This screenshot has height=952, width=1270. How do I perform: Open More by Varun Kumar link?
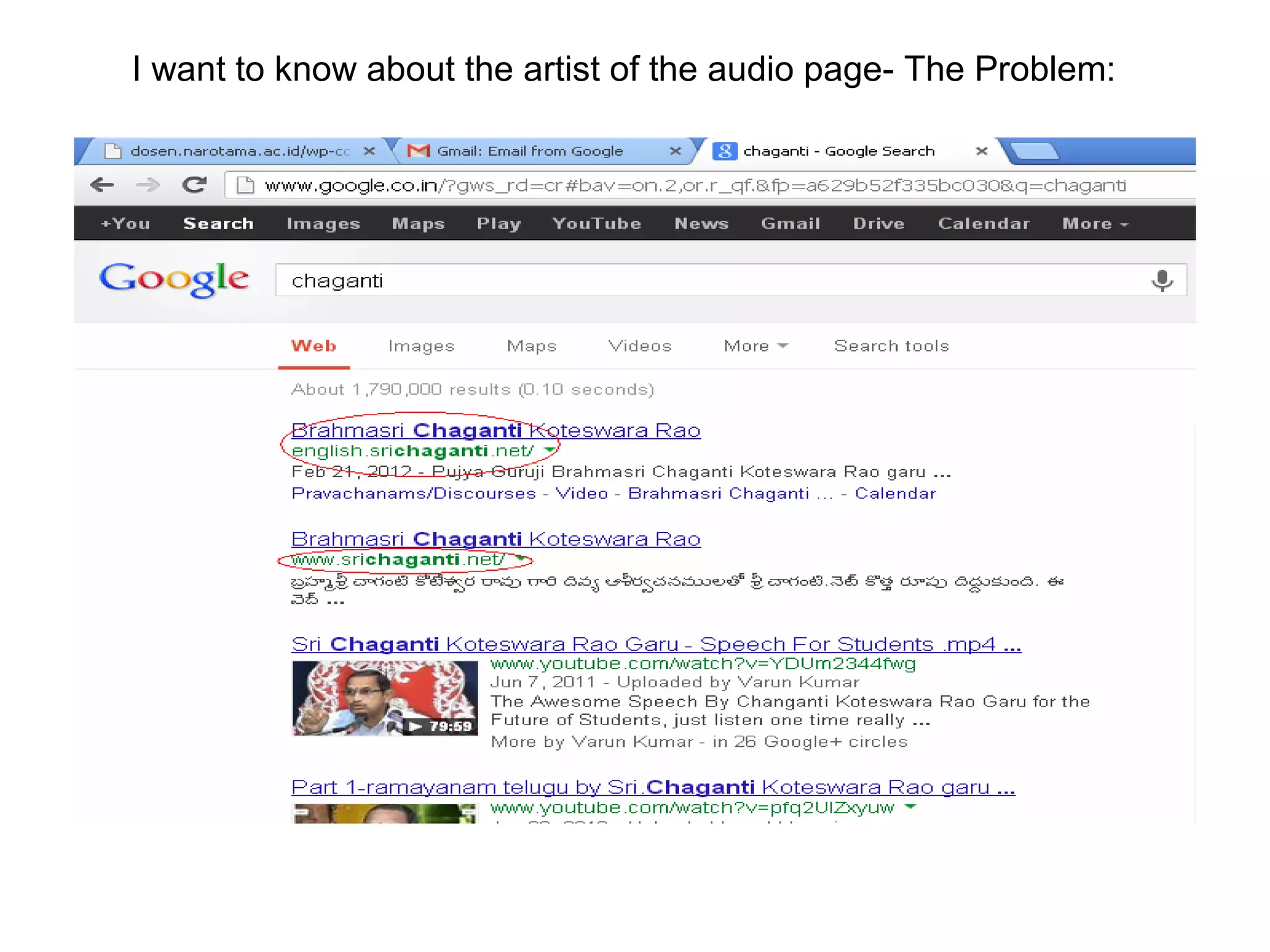[x=592, y=742]
